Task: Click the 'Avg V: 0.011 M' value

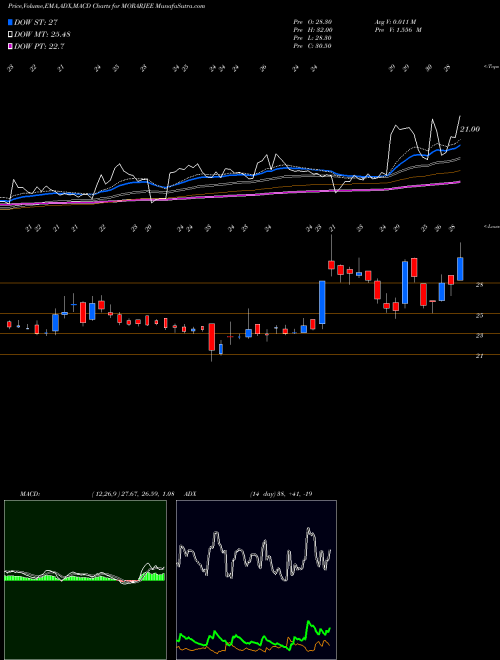Action: coord(397,22)
